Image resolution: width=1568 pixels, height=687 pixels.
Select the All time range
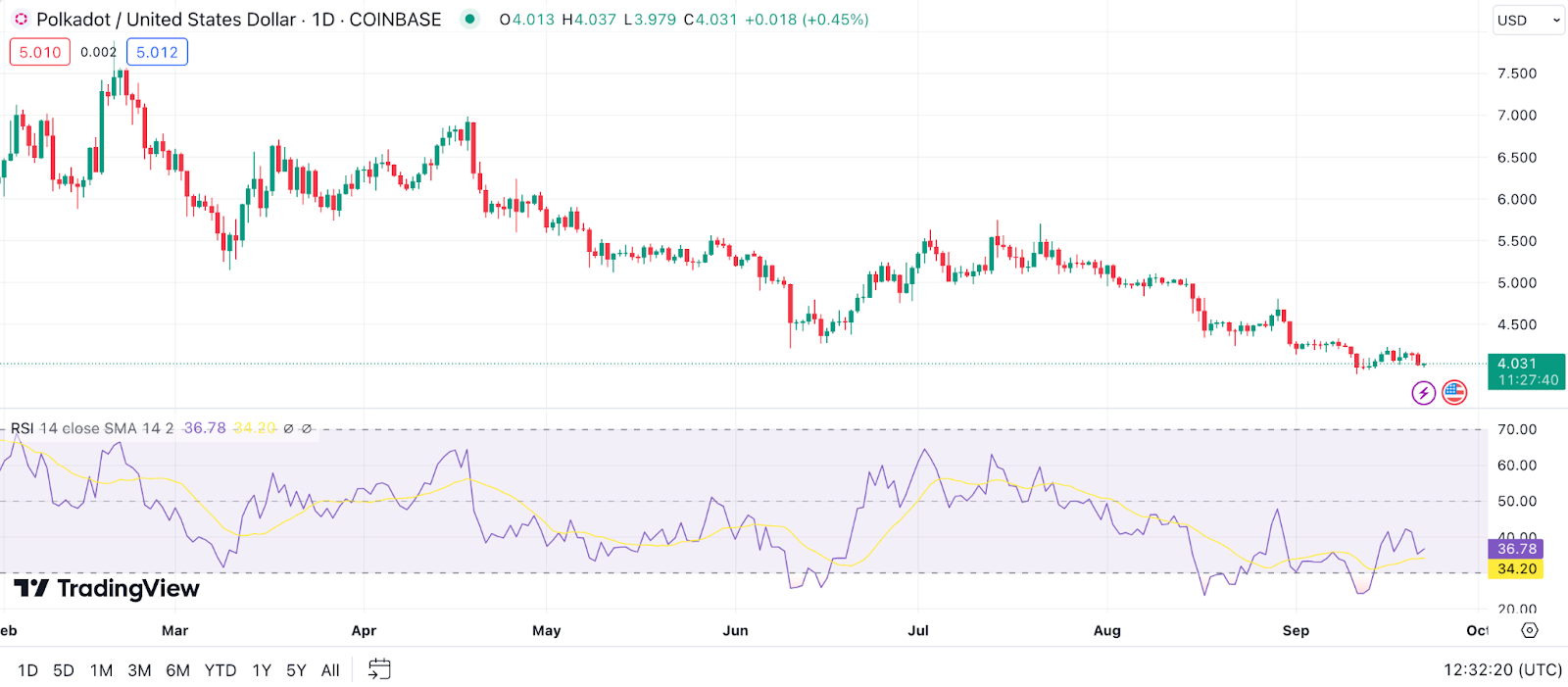[x=330, y=670]
